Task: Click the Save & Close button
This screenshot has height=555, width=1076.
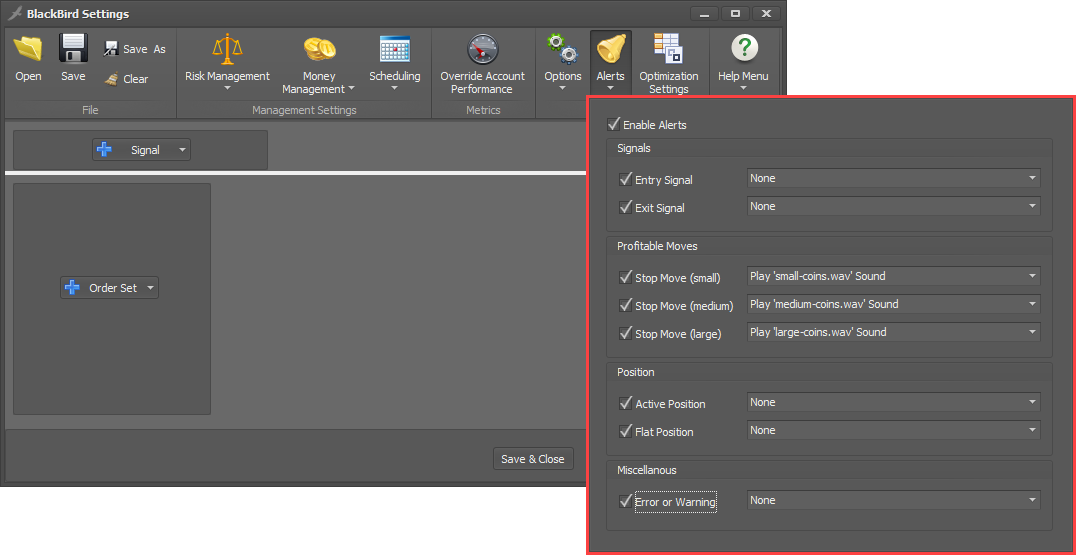Action: pyautogui.click(x=533, y=459)
